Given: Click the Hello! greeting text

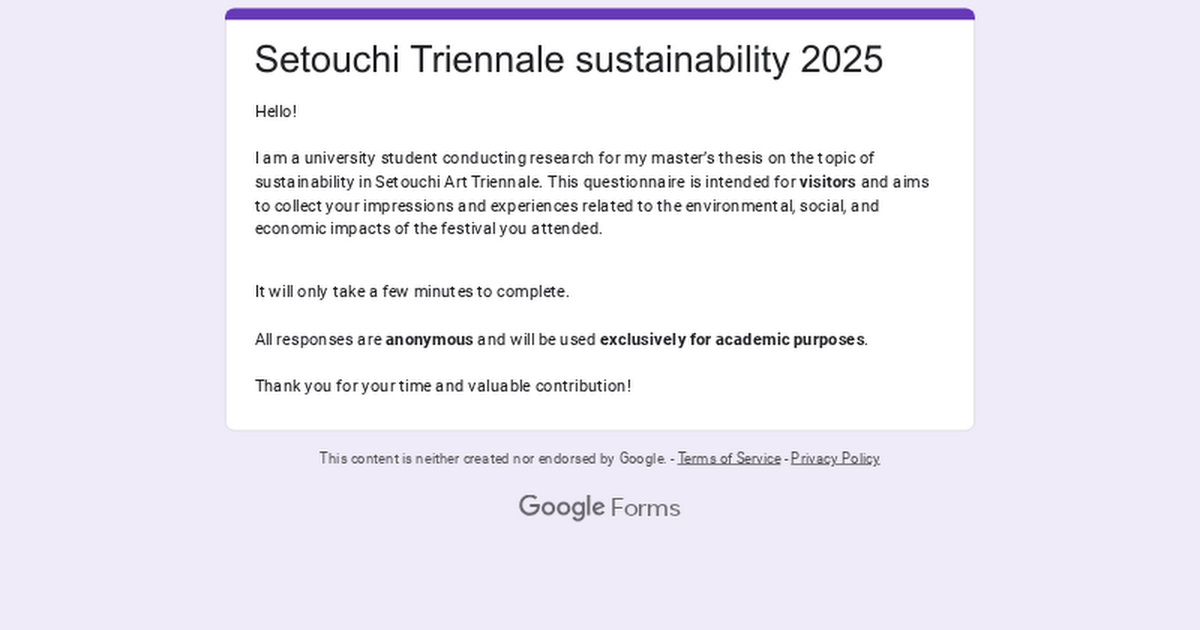Looking at the screenshot, I should [276, 111].
